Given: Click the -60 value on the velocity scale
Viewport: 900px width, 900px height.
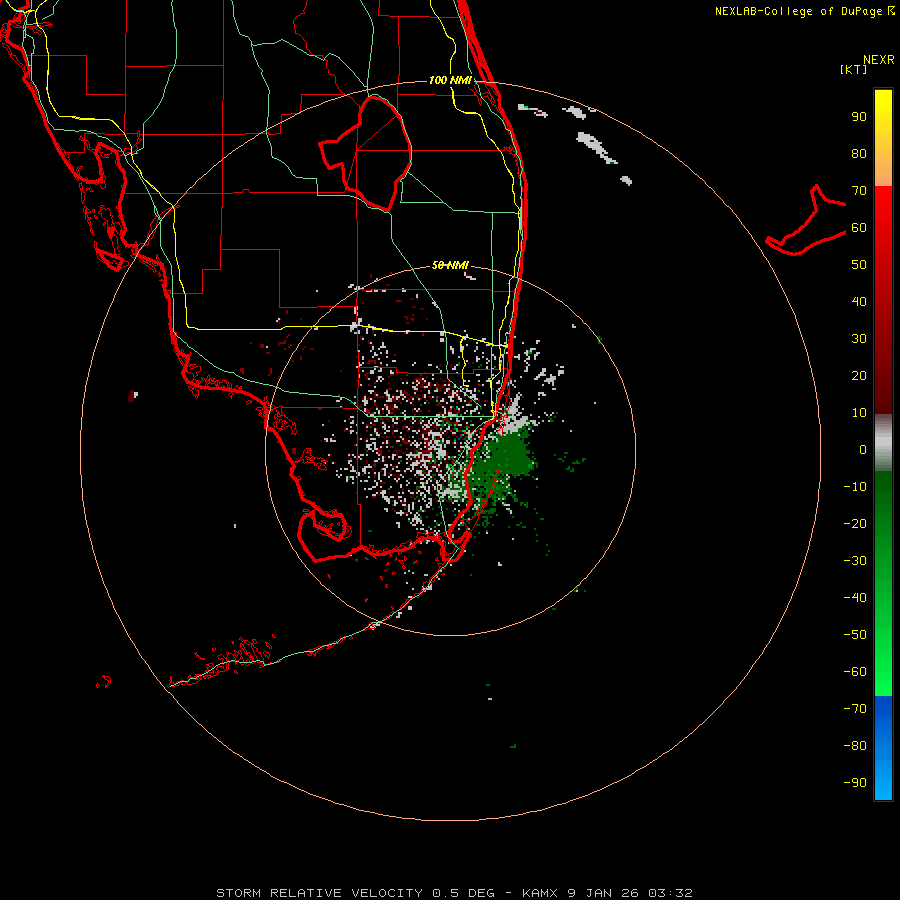Looking at the screenshot, I should [855, 672].
